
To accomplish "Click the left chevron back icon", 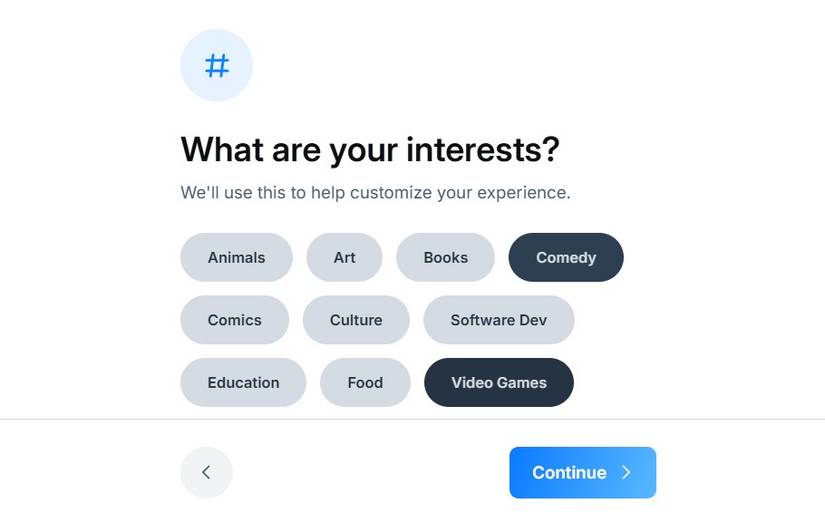I will pyautogui.click(x=206, y=472).
